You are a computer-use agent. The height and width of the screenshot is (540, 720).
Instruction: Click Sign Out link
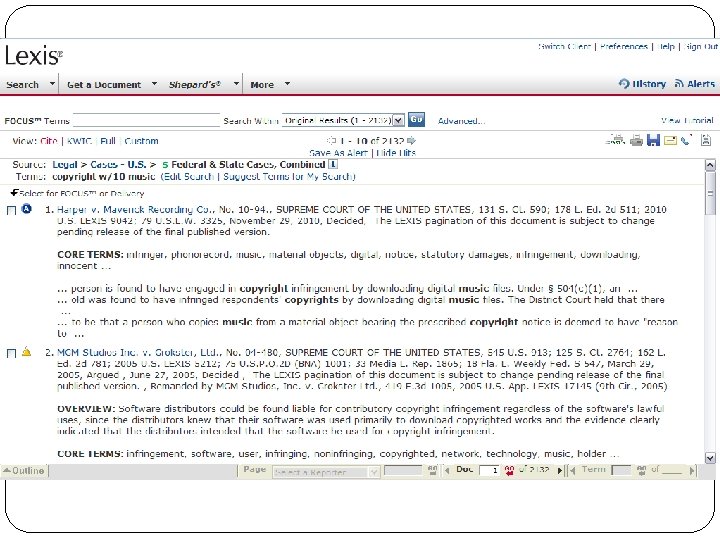(701, 46)
